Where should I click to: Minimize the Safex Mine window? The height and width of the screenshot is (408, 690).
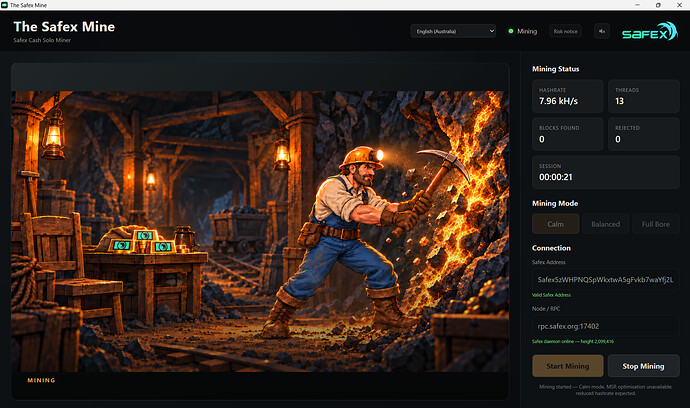pyautogui.click(x=637, y=5)
